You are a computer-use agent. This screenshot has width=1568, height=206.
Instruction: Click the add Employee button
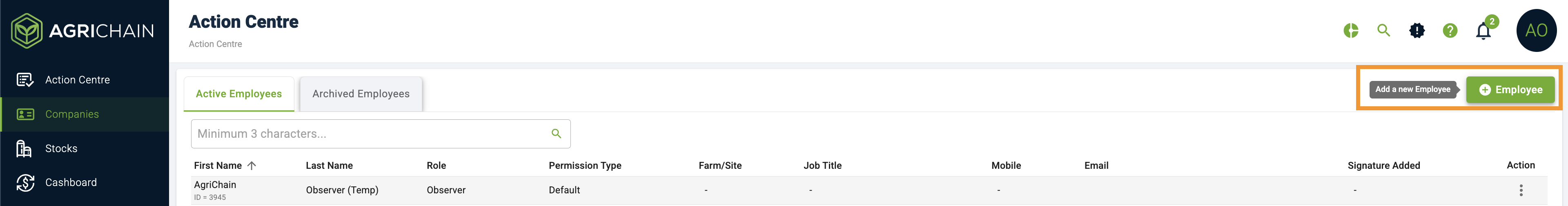1510,90
